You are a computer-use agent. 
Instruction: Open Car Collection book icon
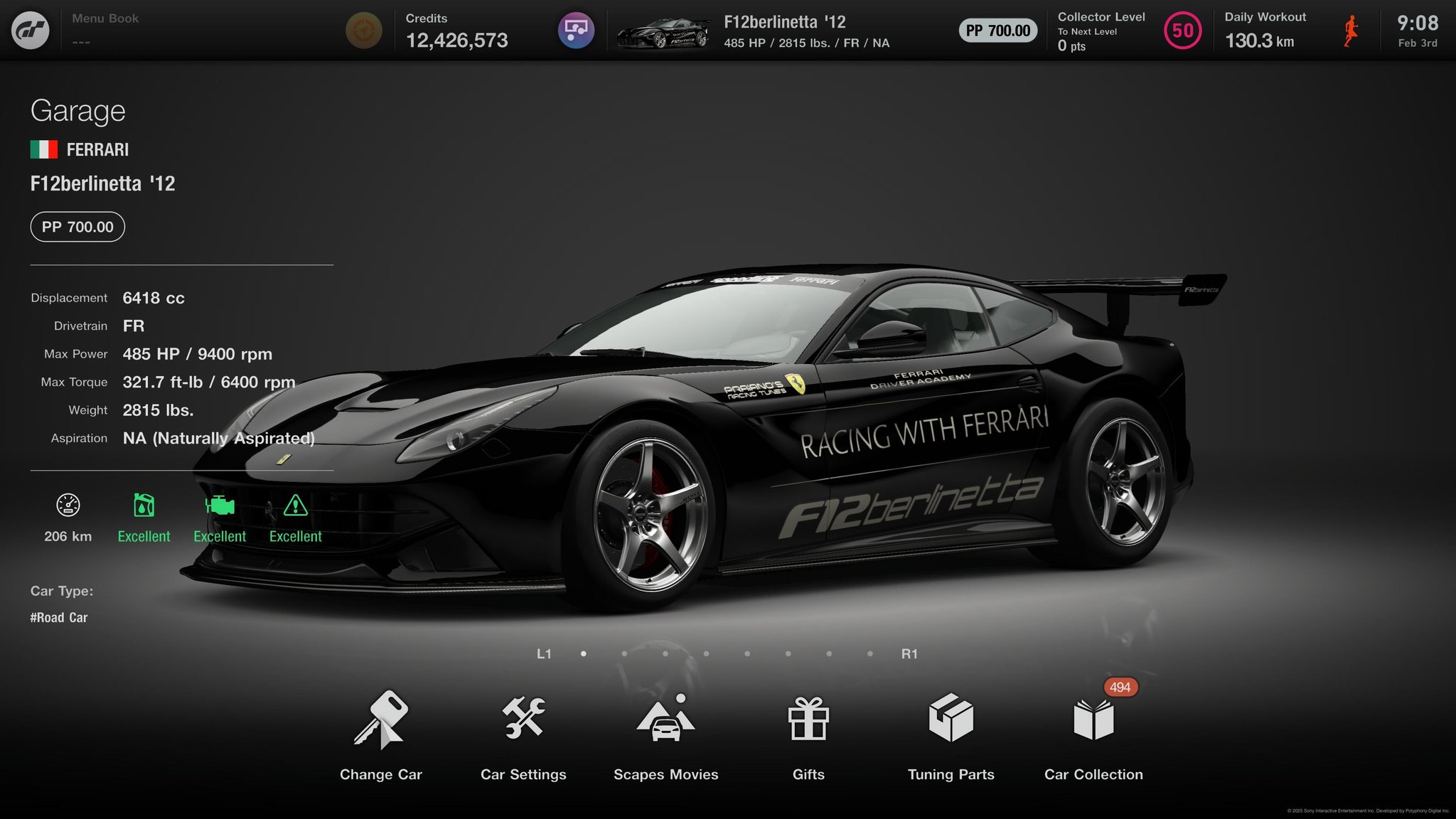point(1093,719)
